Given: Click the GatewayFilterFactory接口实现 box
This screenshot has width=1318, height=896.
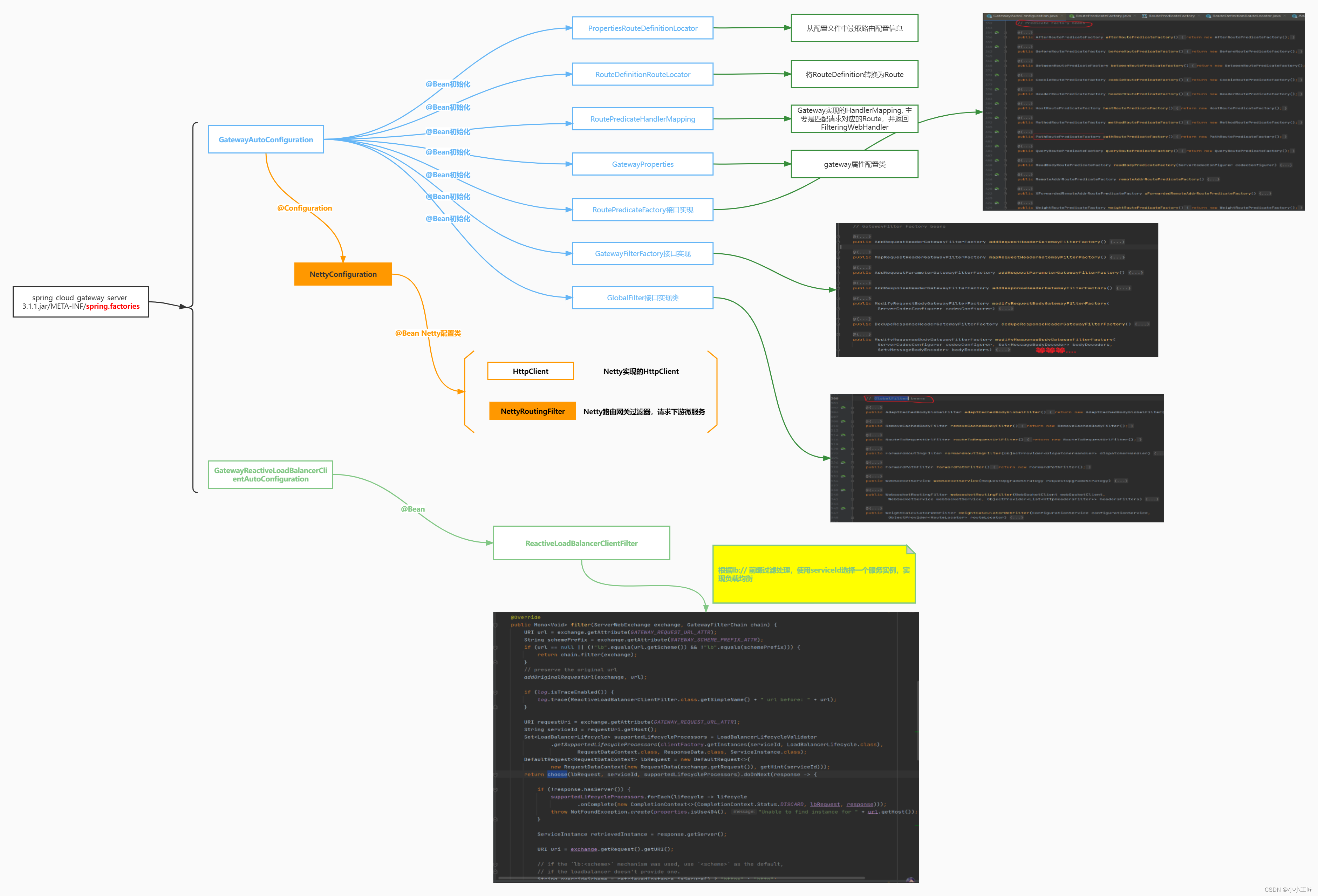Looking at the screenshot, I should [642, 253].
